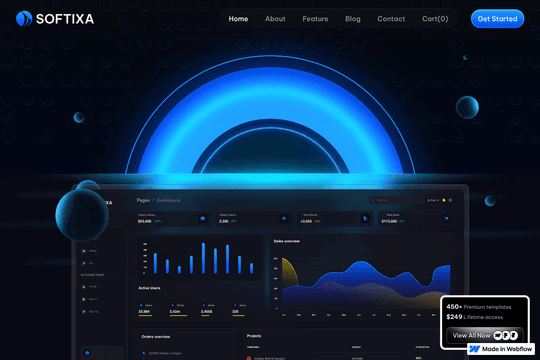Visit the Blog page

point(353,19)
